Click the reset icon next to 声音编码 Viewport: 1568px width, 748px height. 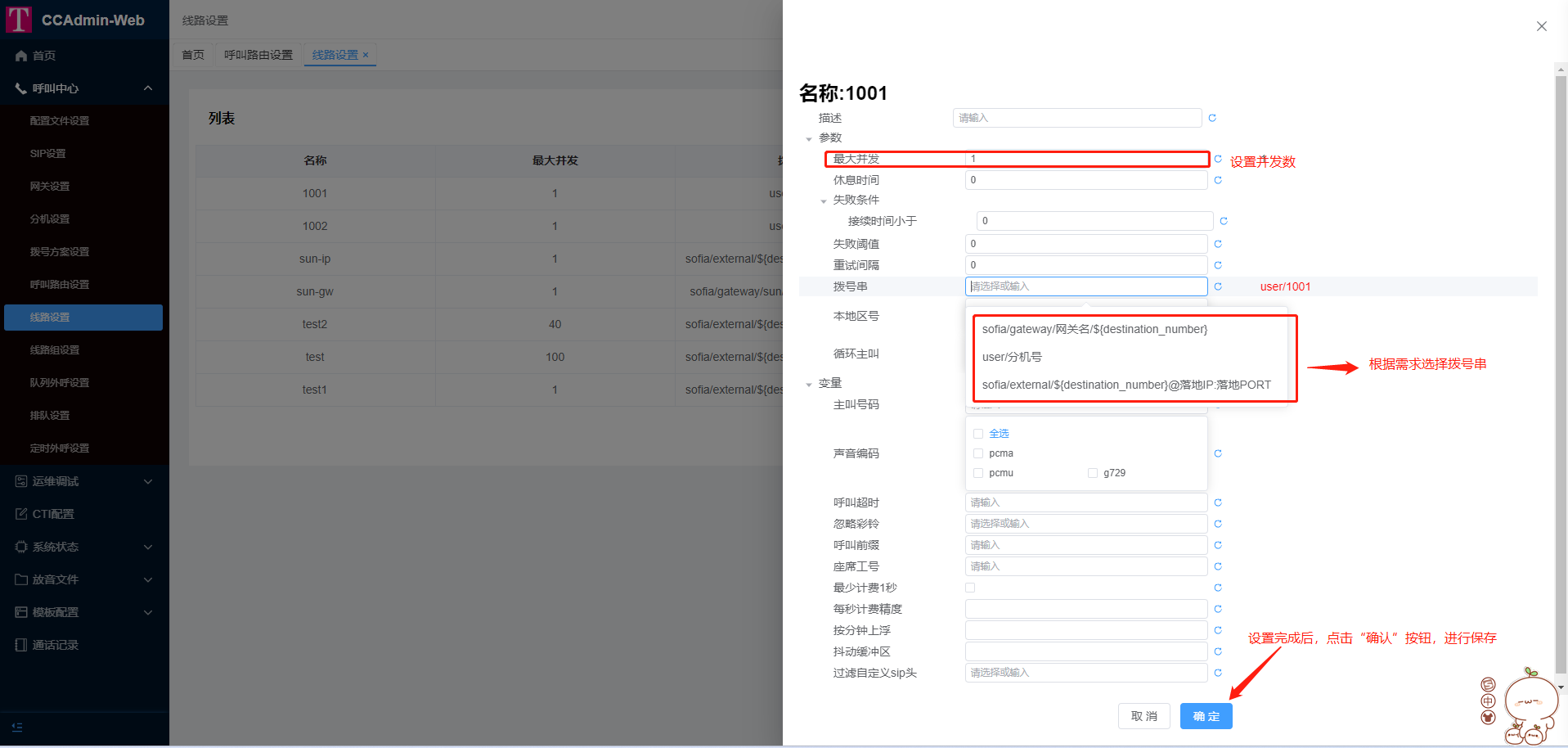[x=1218, y=453]
